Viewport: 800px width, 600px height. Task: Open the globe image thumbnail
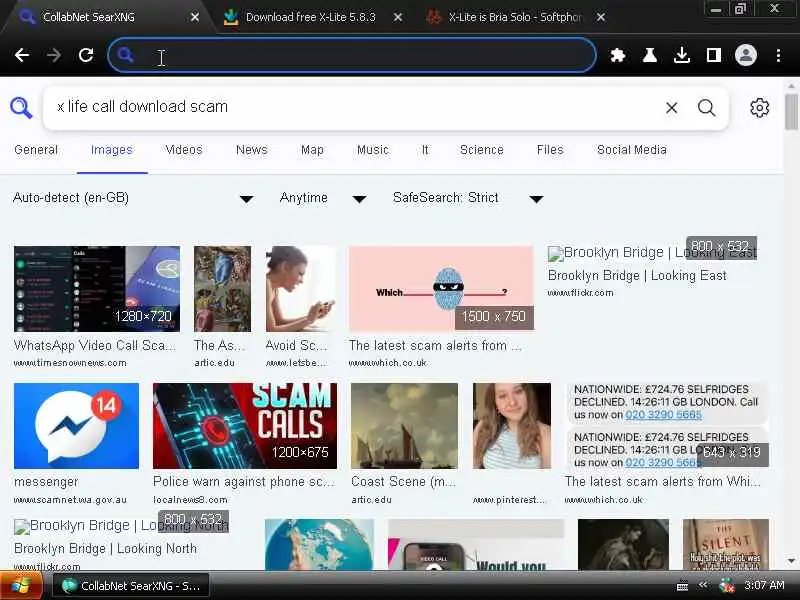tap(319, 544)
